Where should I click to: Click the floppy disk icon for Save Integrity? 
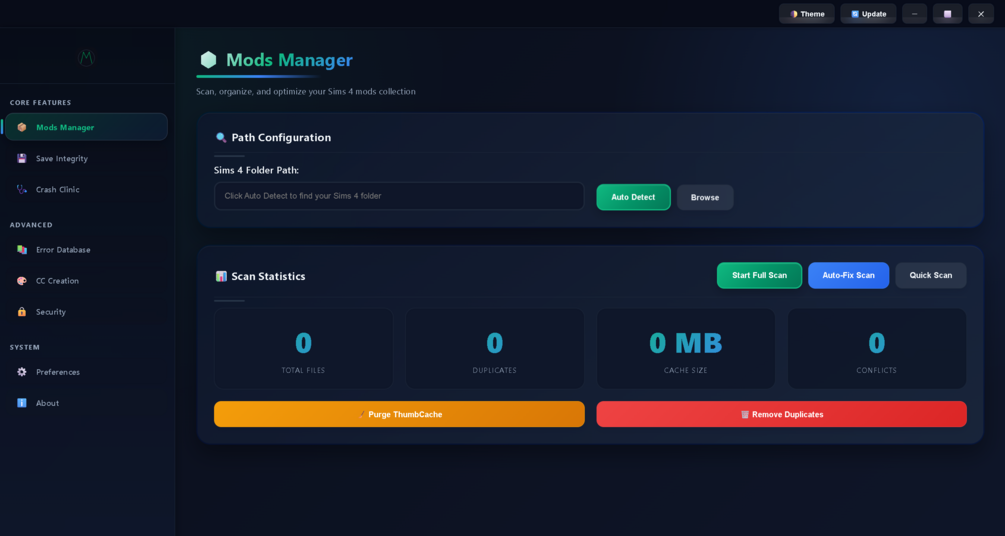coord(22,158)
